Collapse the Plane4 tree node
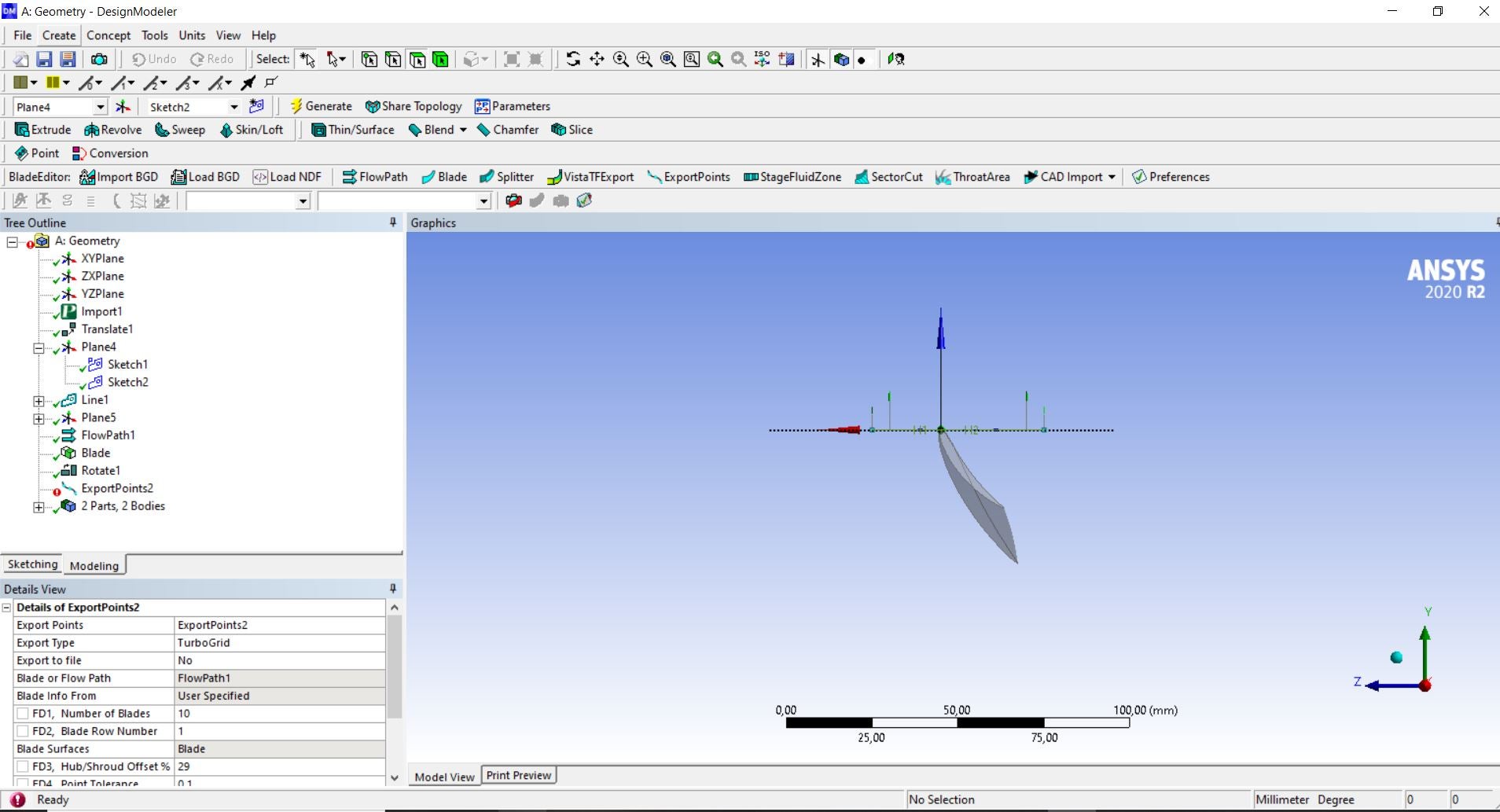The height and width of the screenshot is (812, 1500). click(38, 347)
